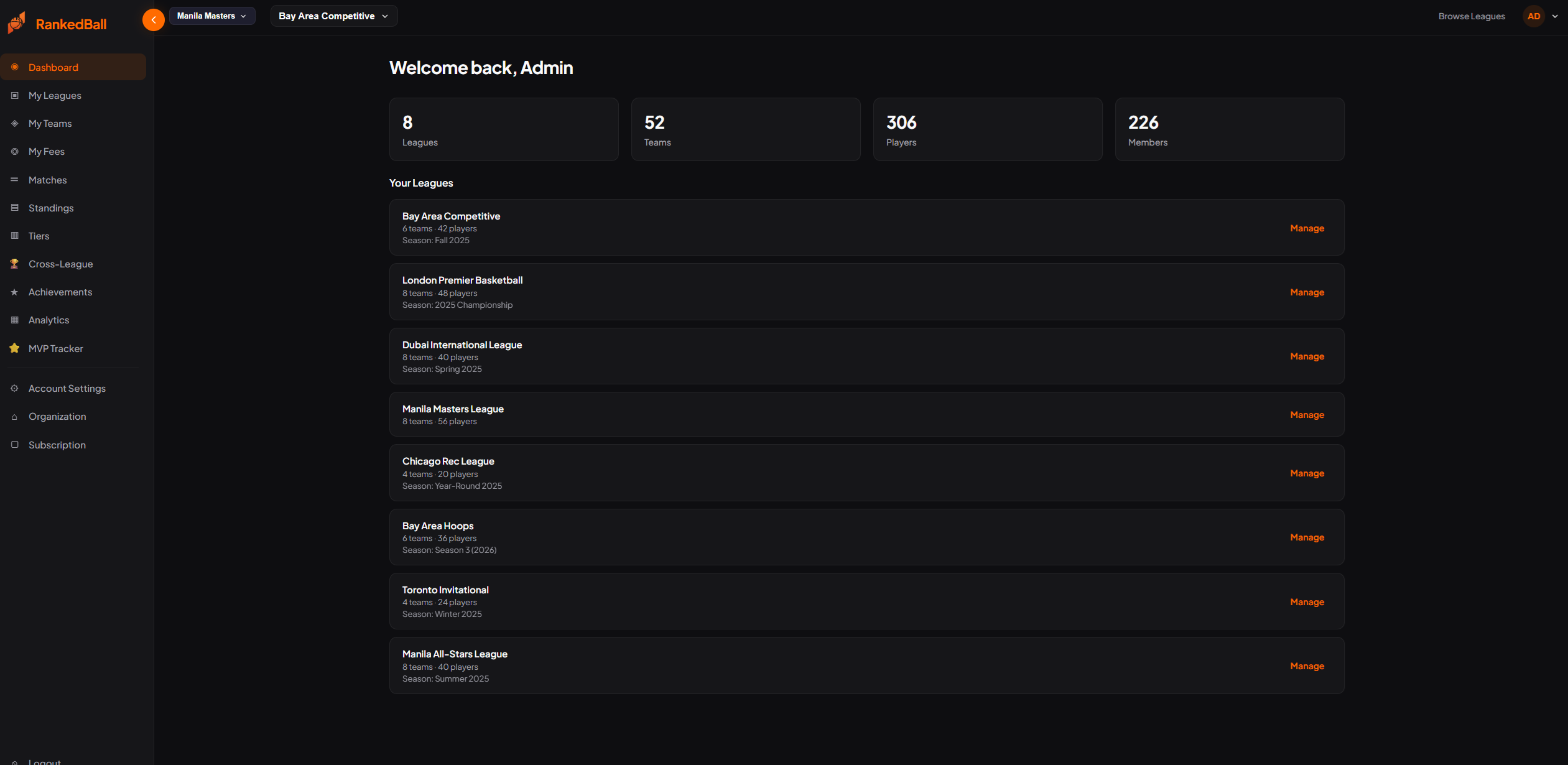Screen dimensions: 1568x765
Task: Expand the Bay Area Competitive league selector
Action: pyautogui.click(x=333, y=16)
